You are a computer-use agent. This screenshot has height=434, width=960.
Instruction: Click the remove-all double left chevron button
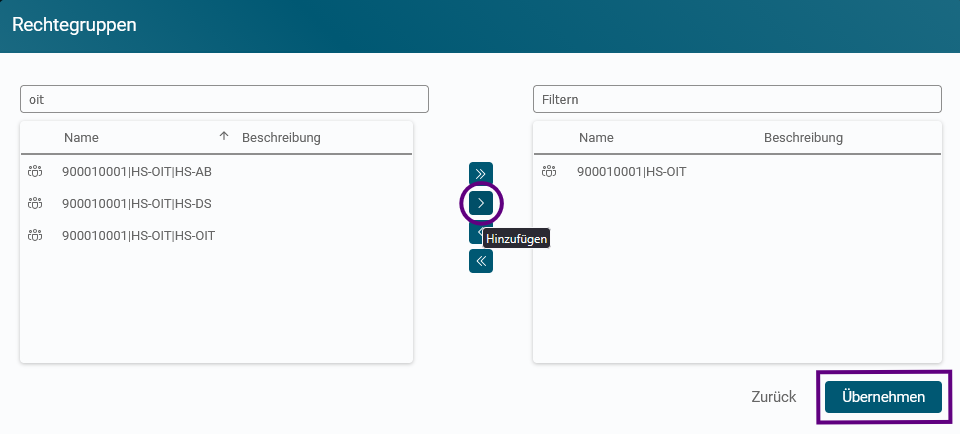[x=481, y=261]
